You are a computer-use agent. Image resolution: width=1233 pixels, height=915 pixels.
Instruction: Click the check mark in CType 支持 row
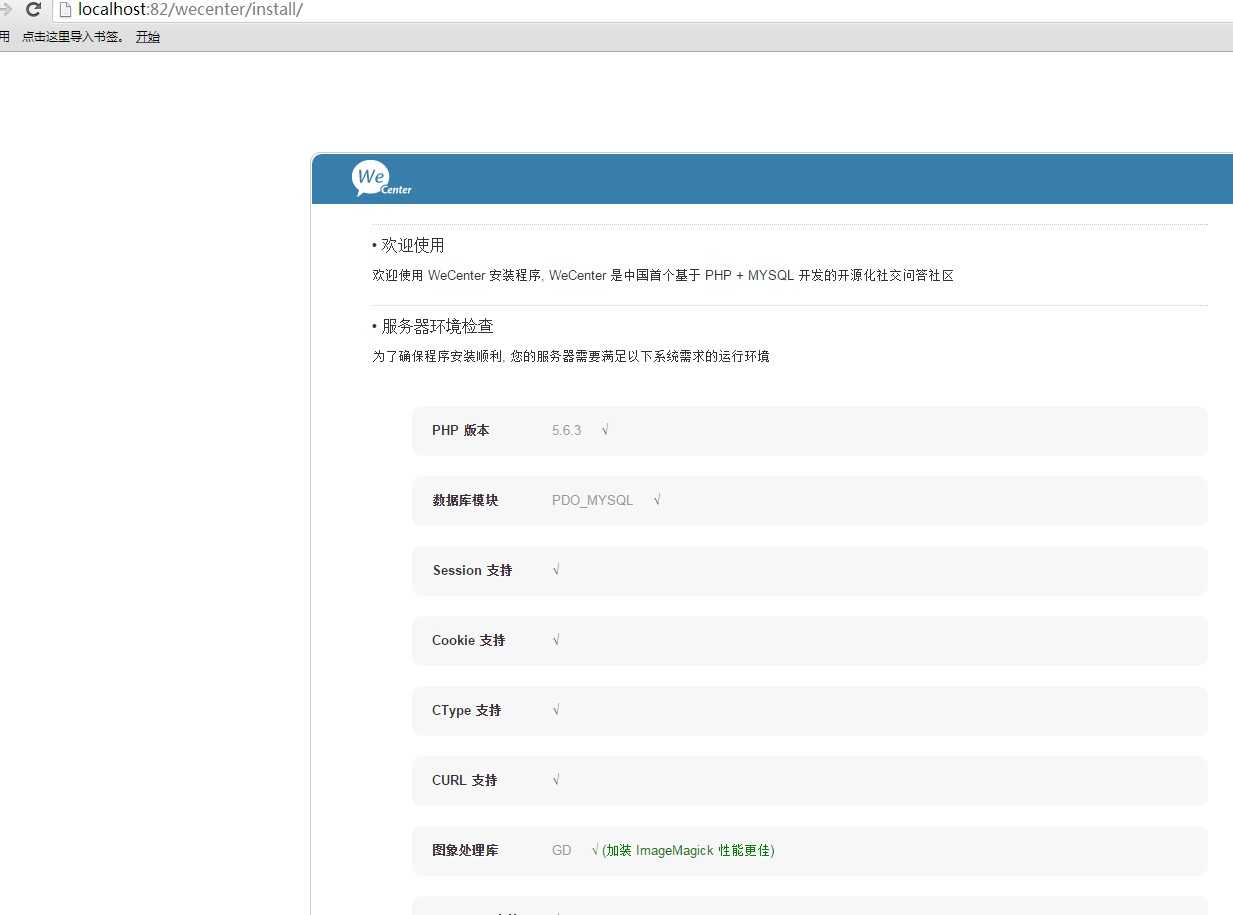point(556,710)
